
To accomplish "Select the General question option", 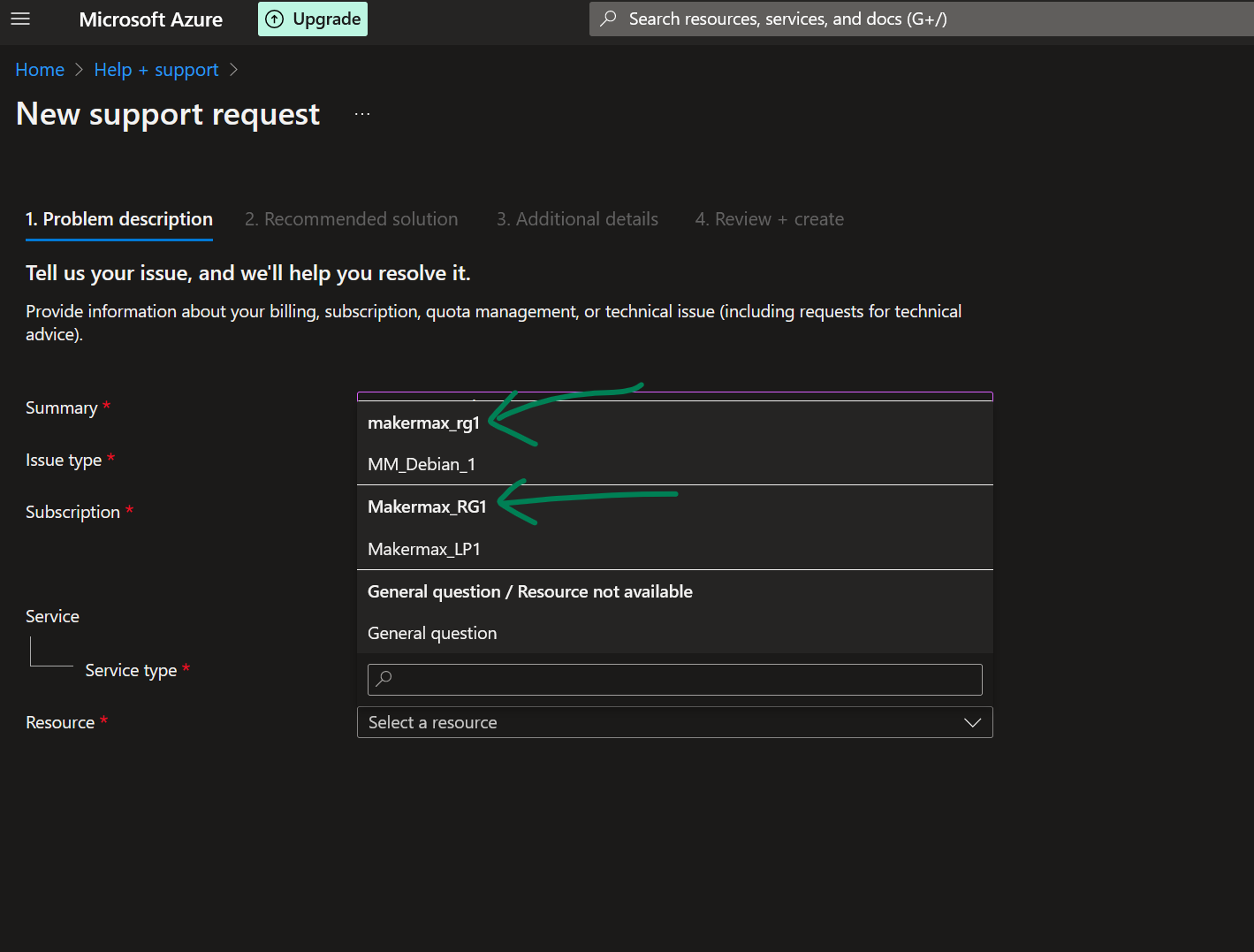I will (x=675, y=633).
